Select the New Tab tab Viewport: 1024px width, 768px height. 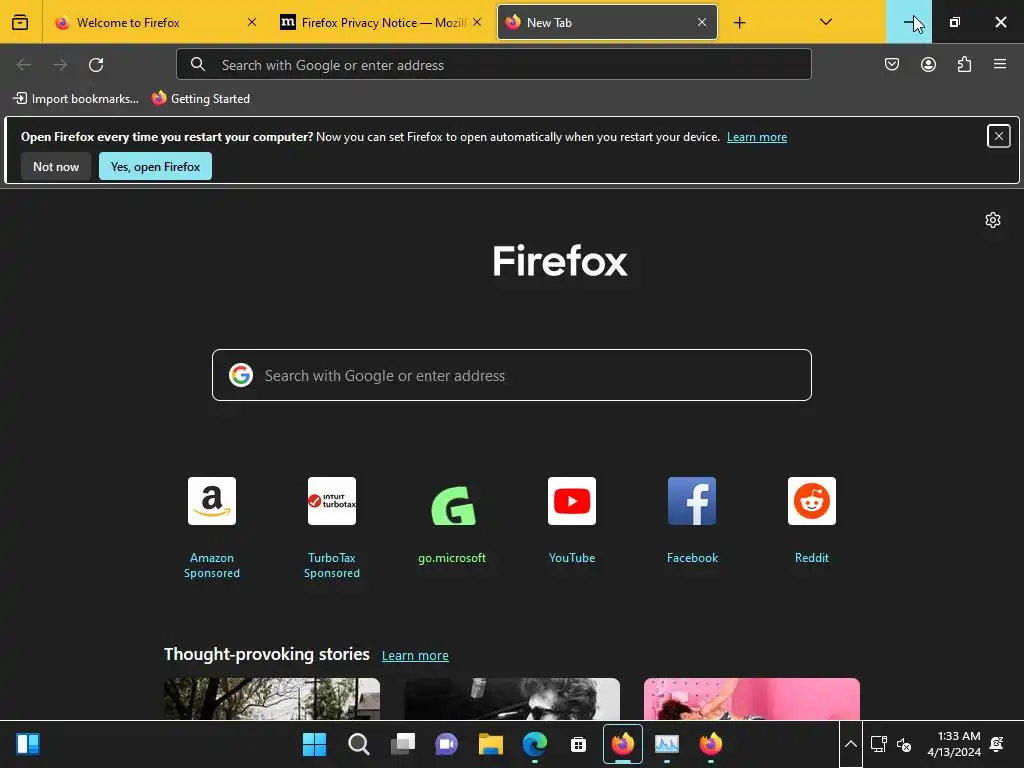607,22
